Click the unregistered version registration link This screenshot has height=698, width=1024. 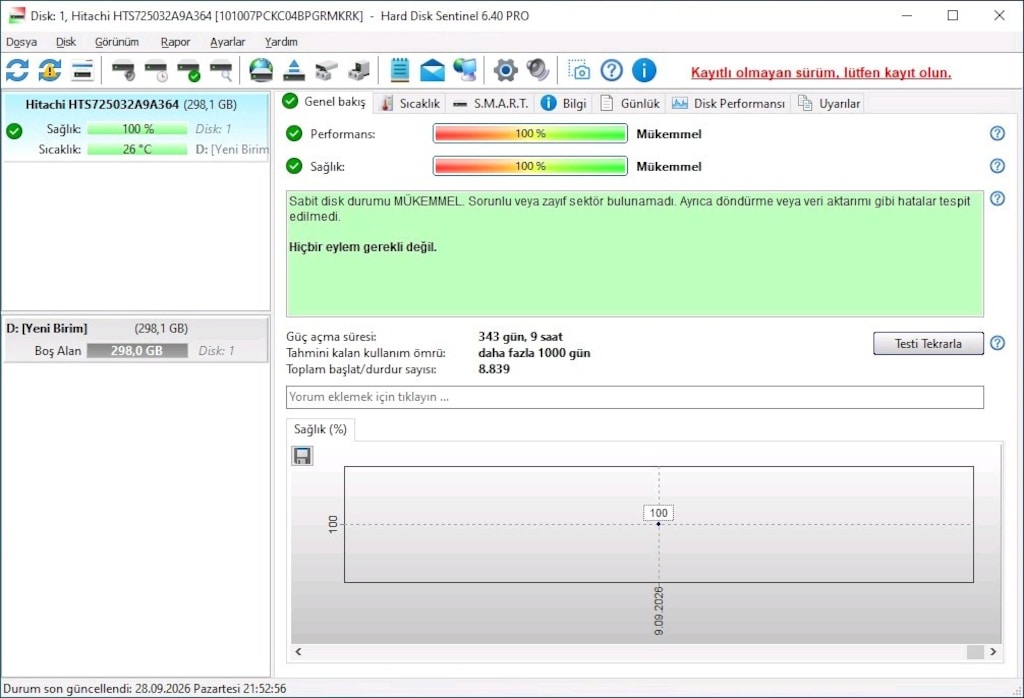coord(821,72)
